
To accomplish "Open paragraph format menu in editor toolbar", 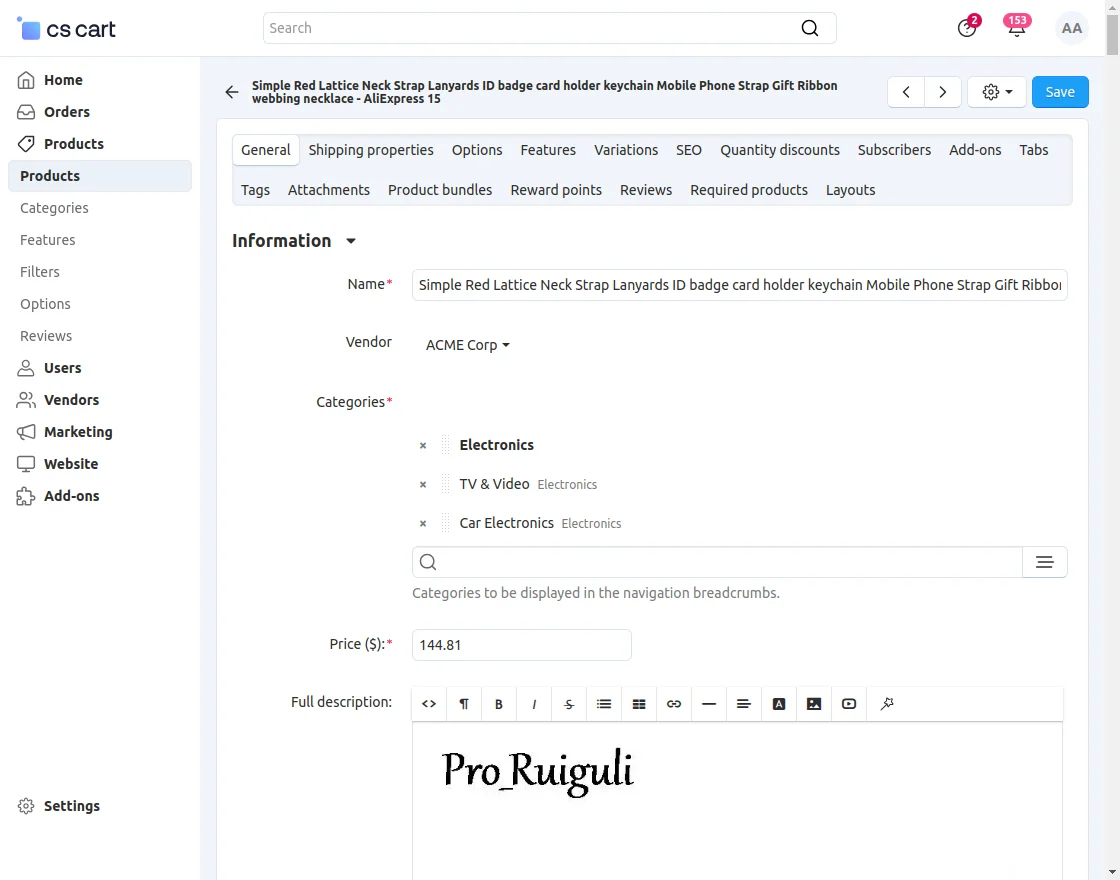I will pos(464,704).
